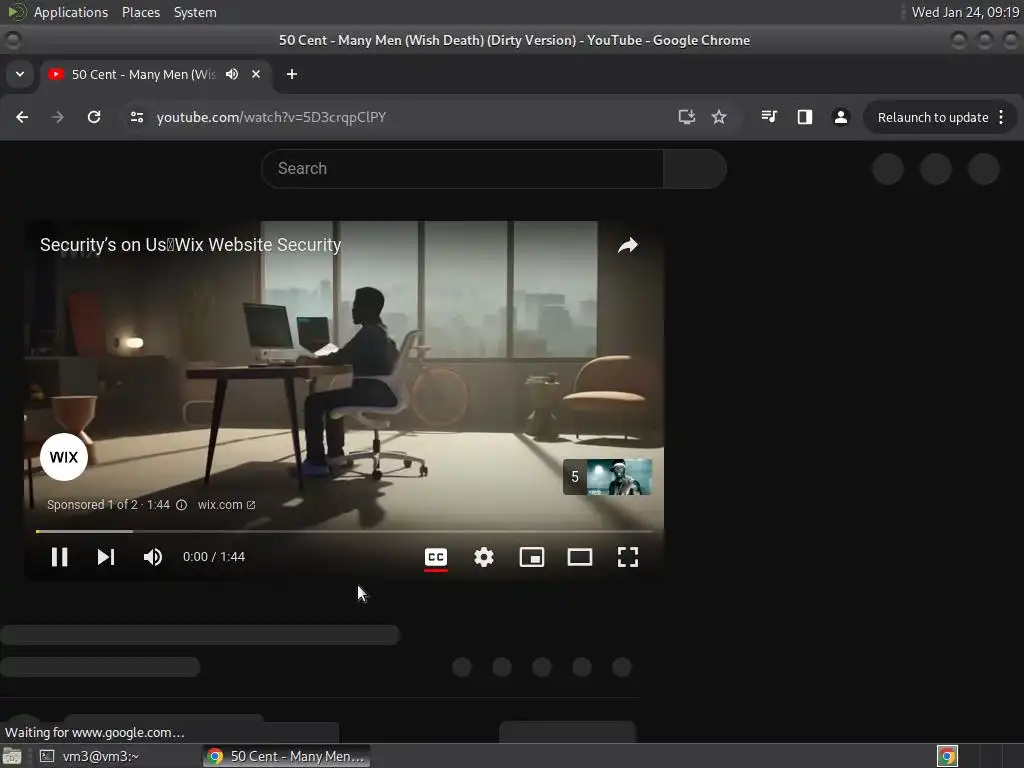Click the video progress bar
The image size is (1024, 768).
click(x=344, y=532)
